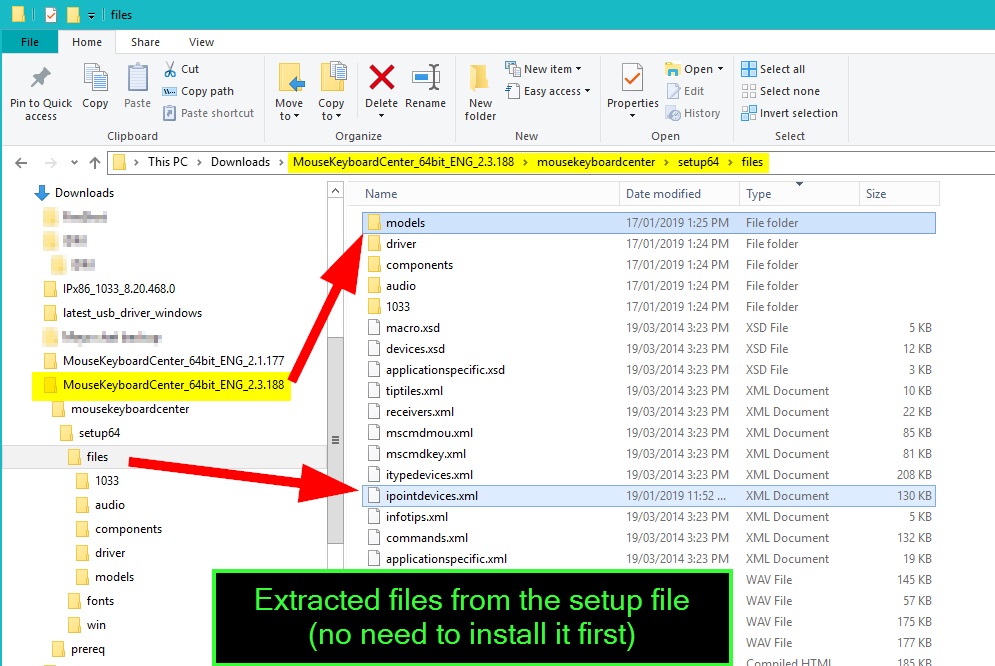This screenshot has width=995, height=666.
Task: Click the navigation pane scrollbar thumb
Action: coord(336,440)
